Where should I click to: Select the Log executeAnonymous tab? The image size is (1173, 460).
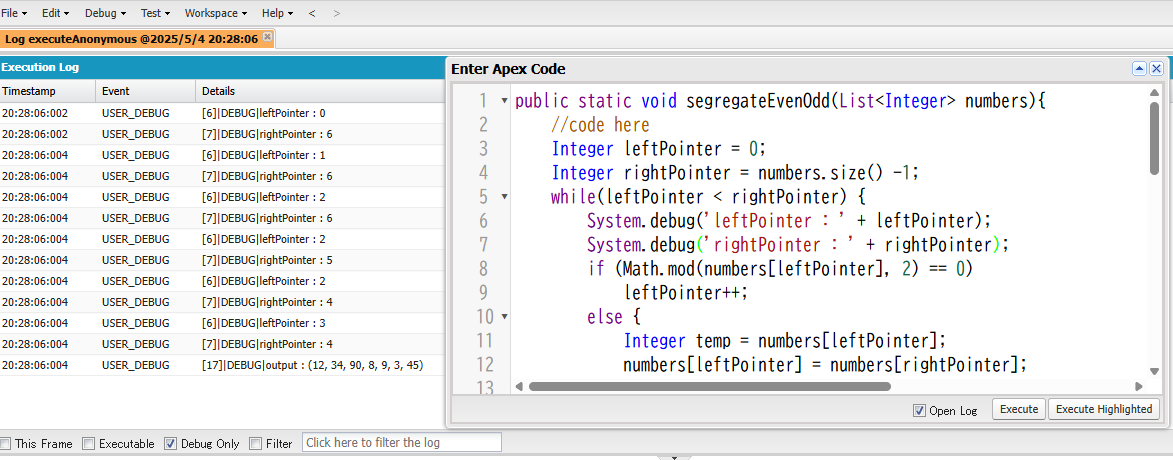pos(132,38)
